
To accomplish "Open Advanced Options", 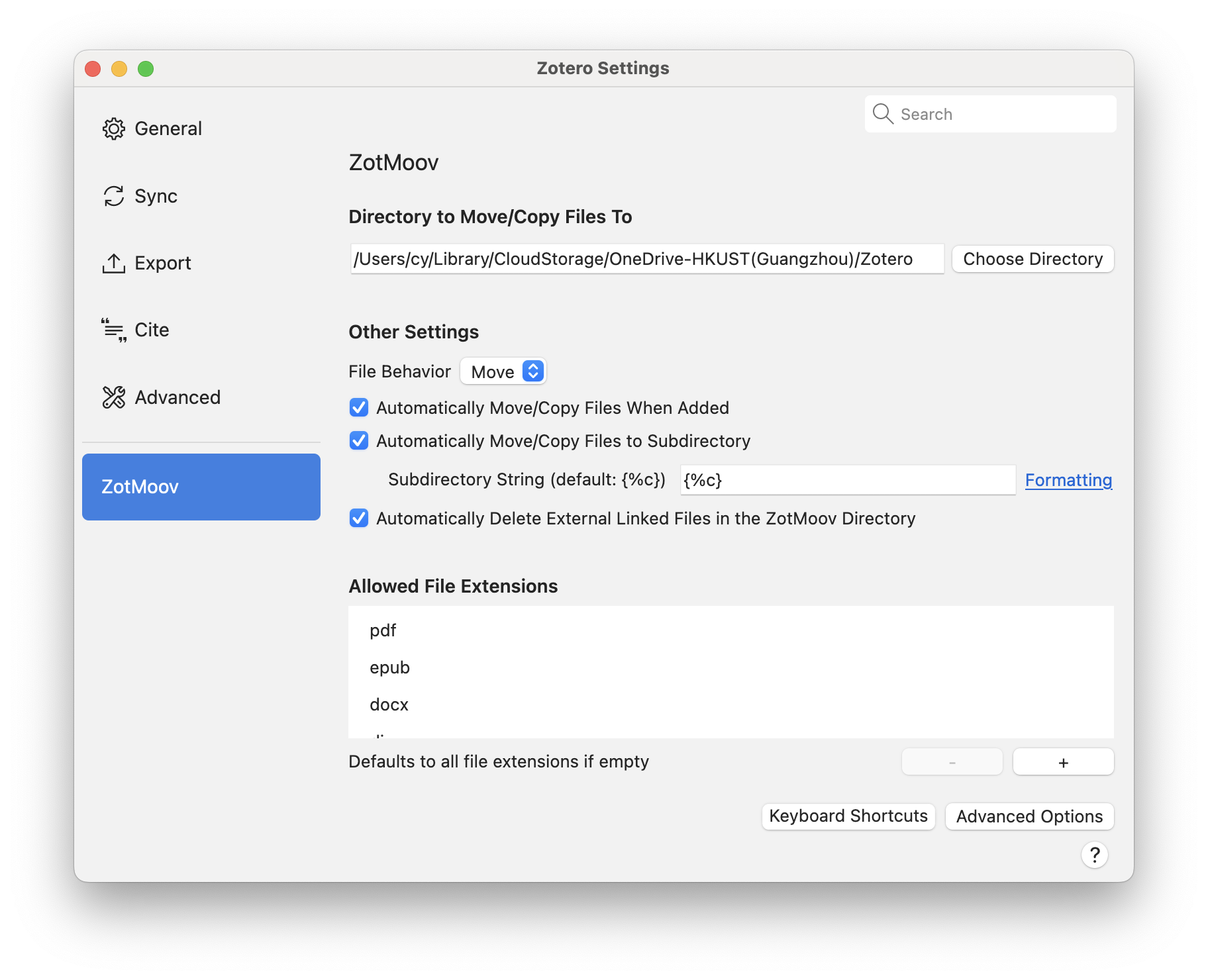I will pyautogui.click(x=1029, y=816).
